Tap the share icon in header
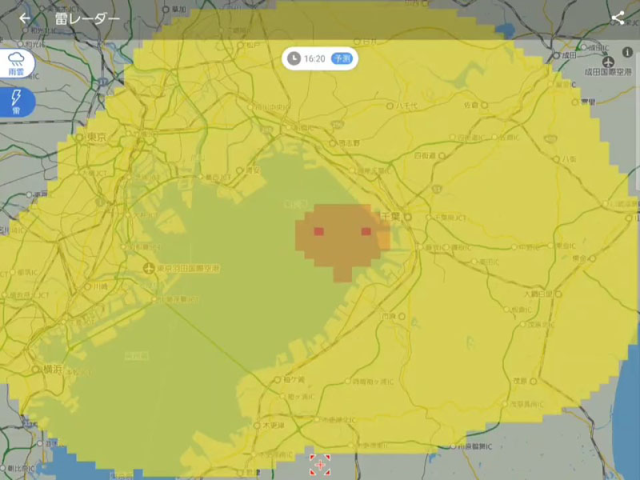 pos(617,18)
